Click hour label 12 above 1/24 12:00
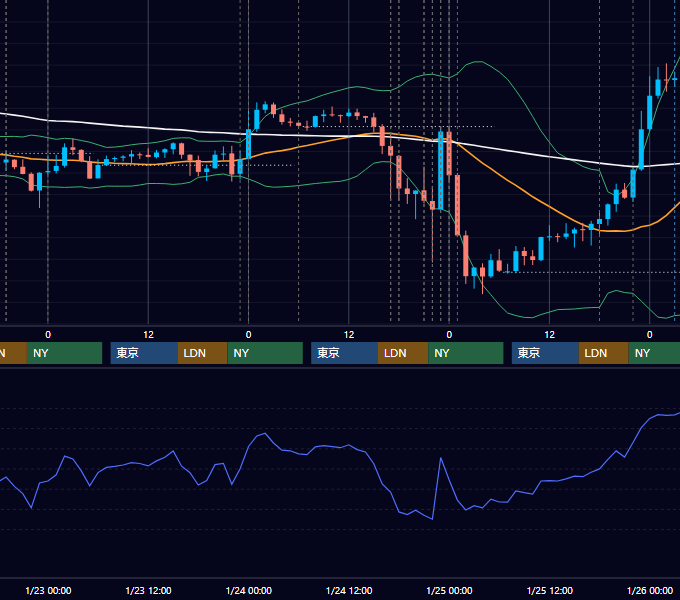The image size is (680, 600). point(349,335)
